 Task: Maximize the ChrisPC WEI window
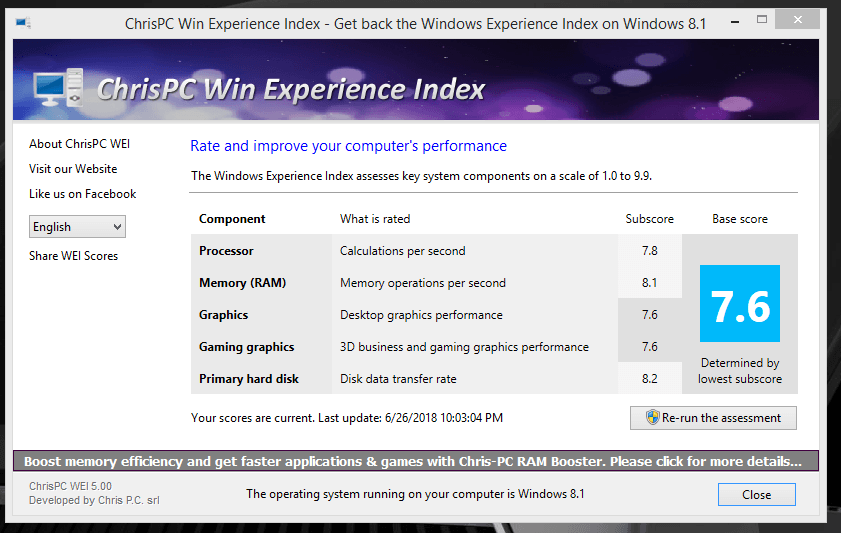tap(763, 21)
